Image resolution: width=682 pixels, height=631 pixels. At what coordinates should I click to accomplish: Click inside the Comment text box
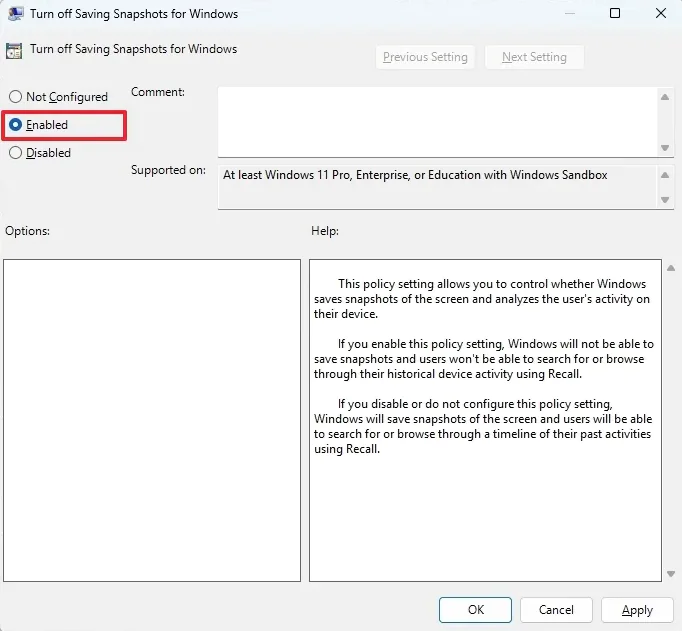pos(438,122)
